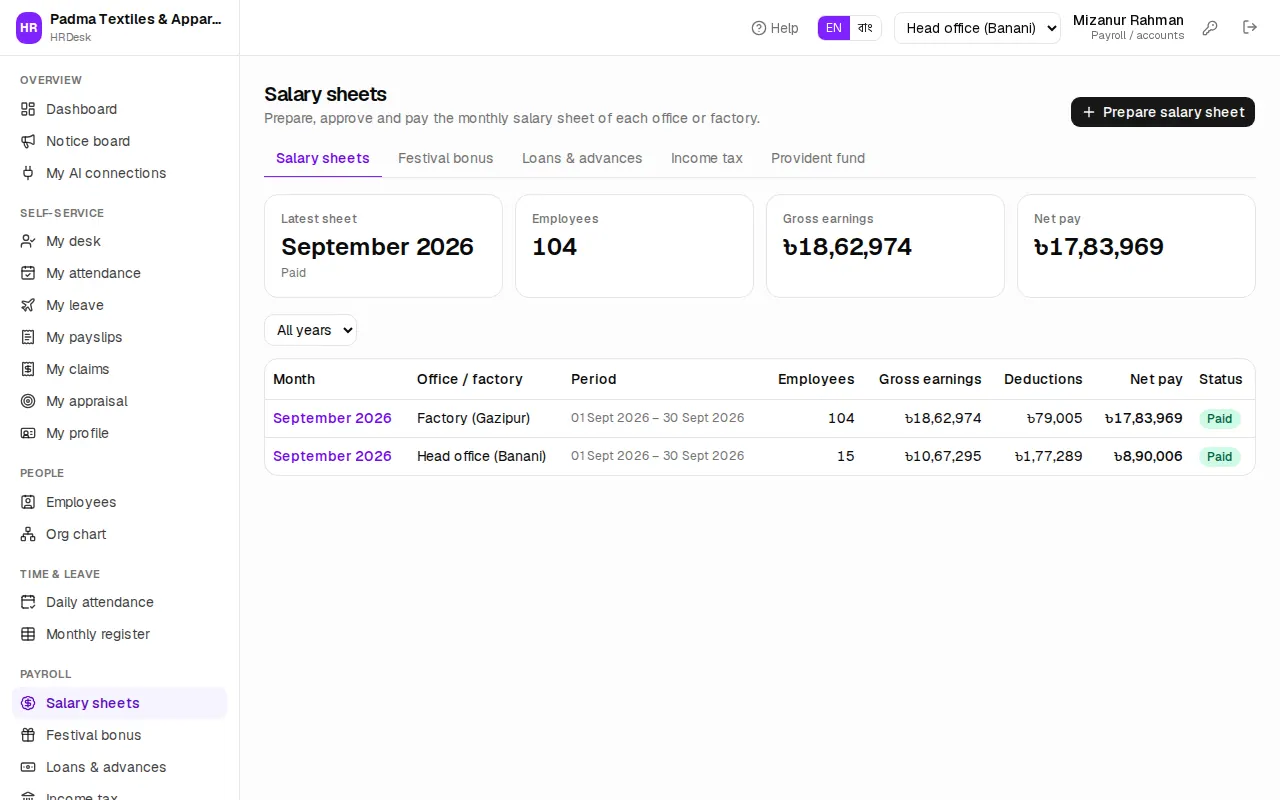Click the Mizanur Rahman user name

pyautogui.click(x=1128, y=20)
